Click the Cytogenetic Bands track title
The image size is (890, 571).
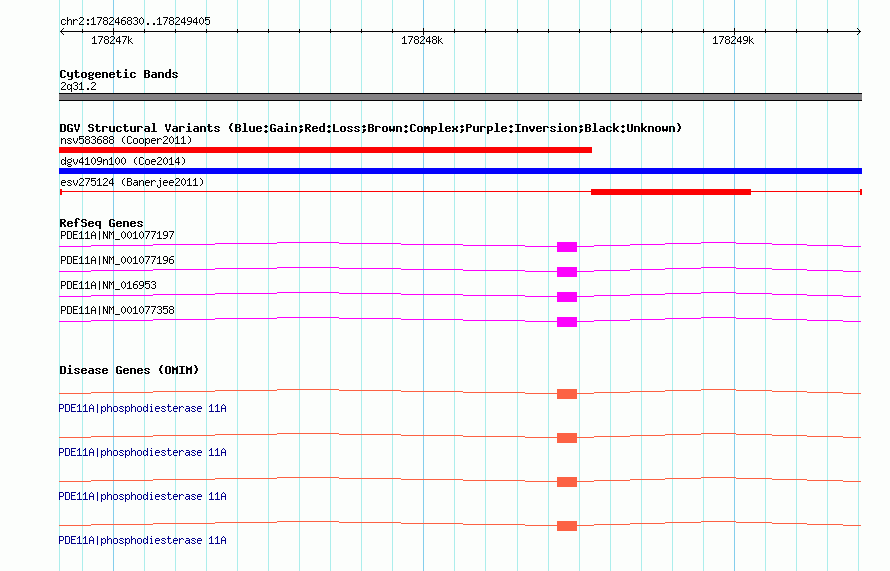[x=119, y=74]
